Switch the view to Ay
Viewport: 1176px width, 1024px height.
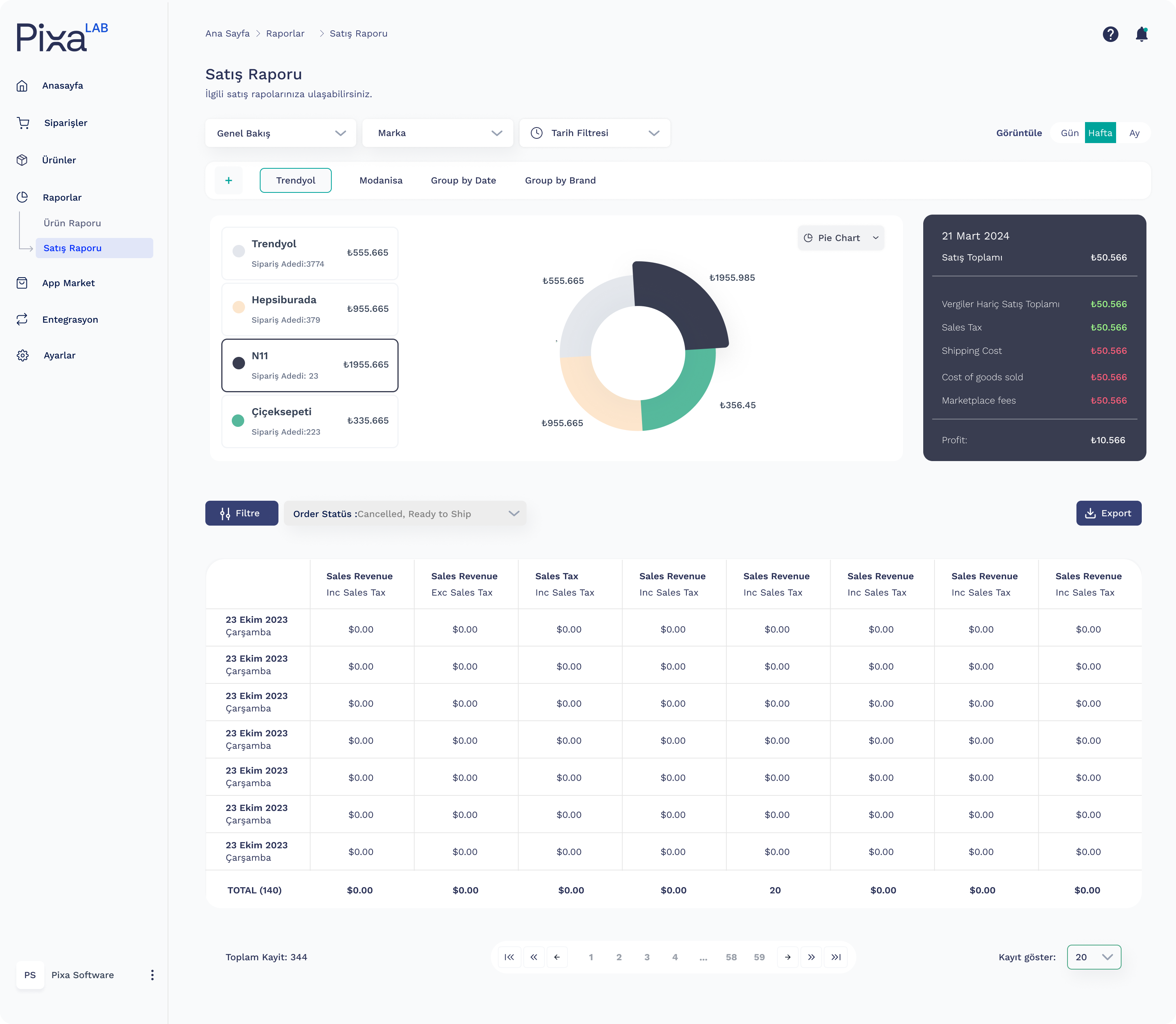(1134, 133)
